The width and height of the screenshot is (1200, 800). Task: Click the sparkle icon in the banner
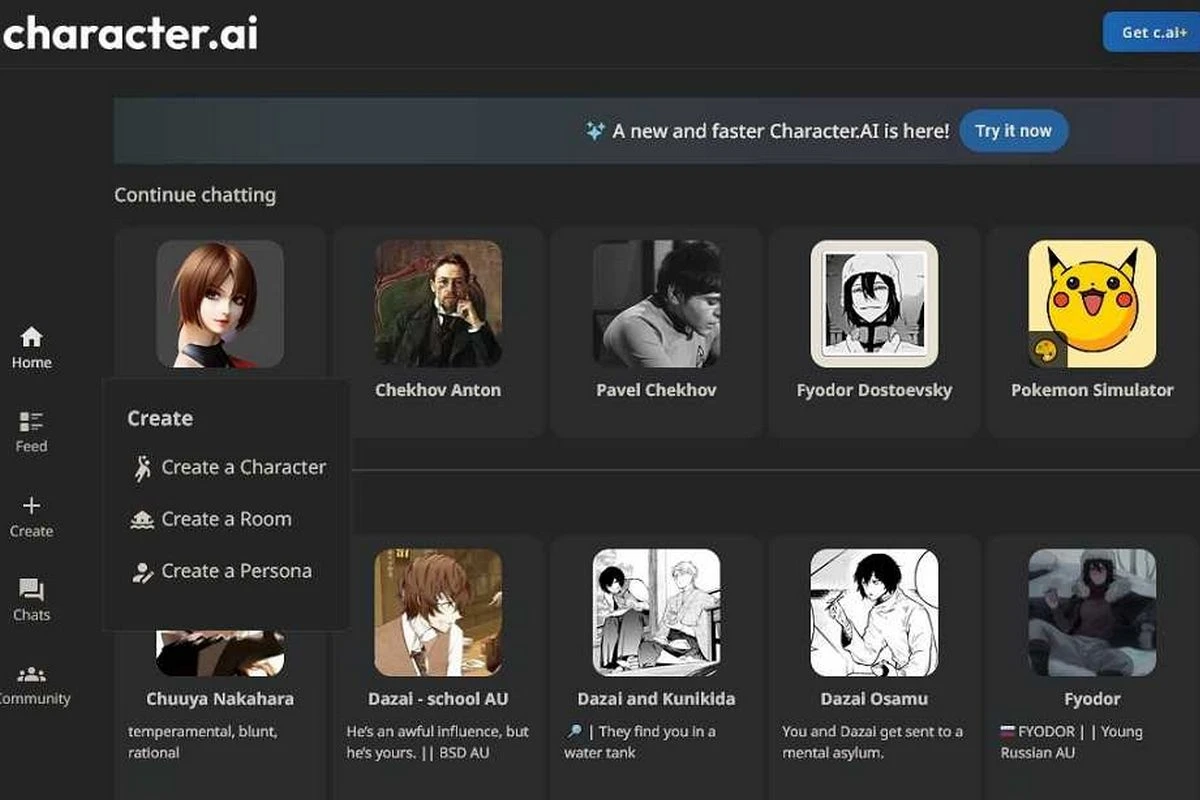[595, 131]
